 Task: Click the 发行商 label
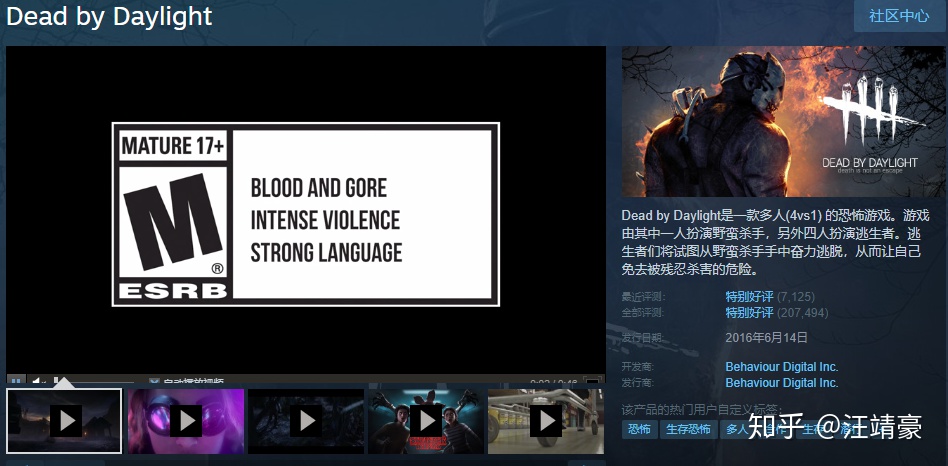tap(638, 383)
